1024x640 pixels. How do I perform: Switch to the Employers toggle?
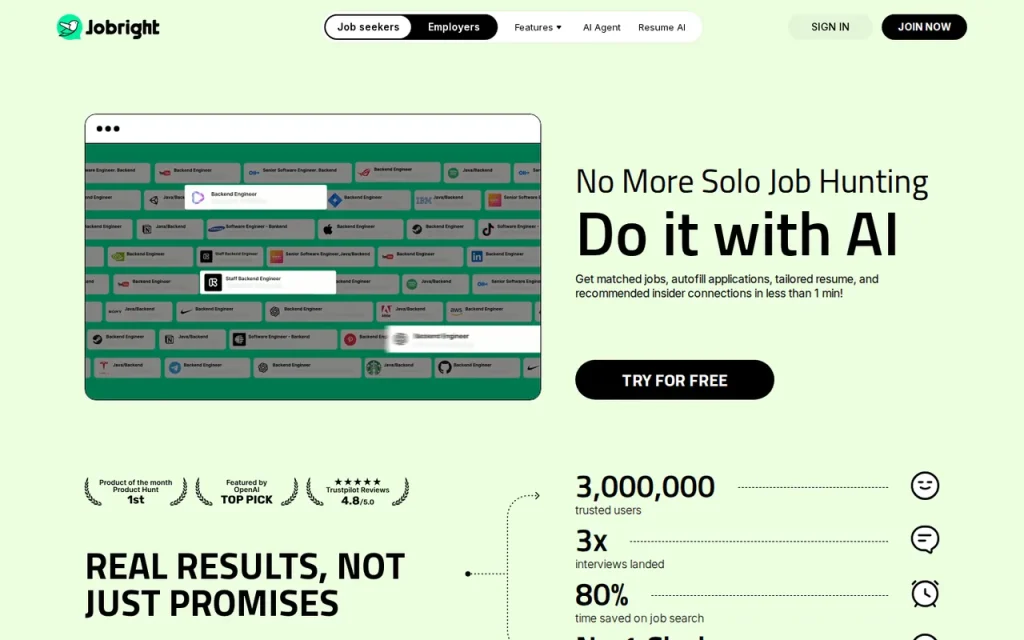453,27
